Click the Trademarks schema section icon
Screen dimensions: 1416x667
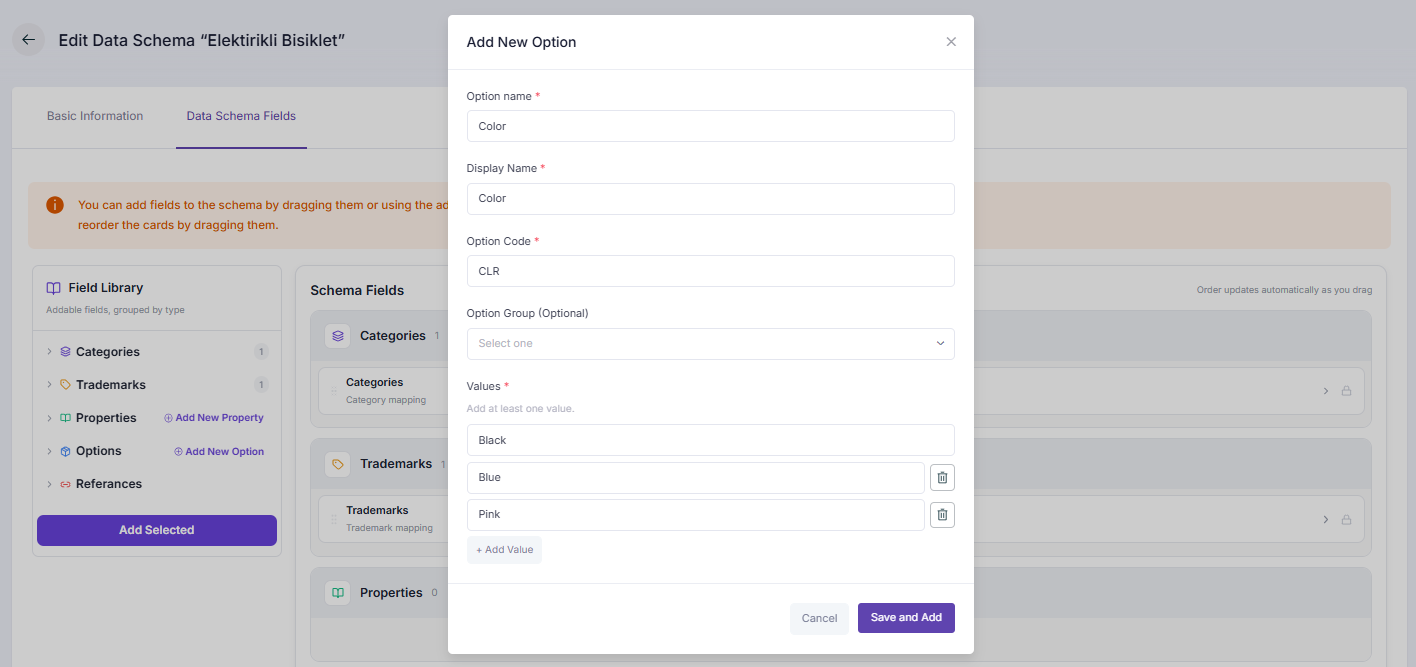point(338,464)
